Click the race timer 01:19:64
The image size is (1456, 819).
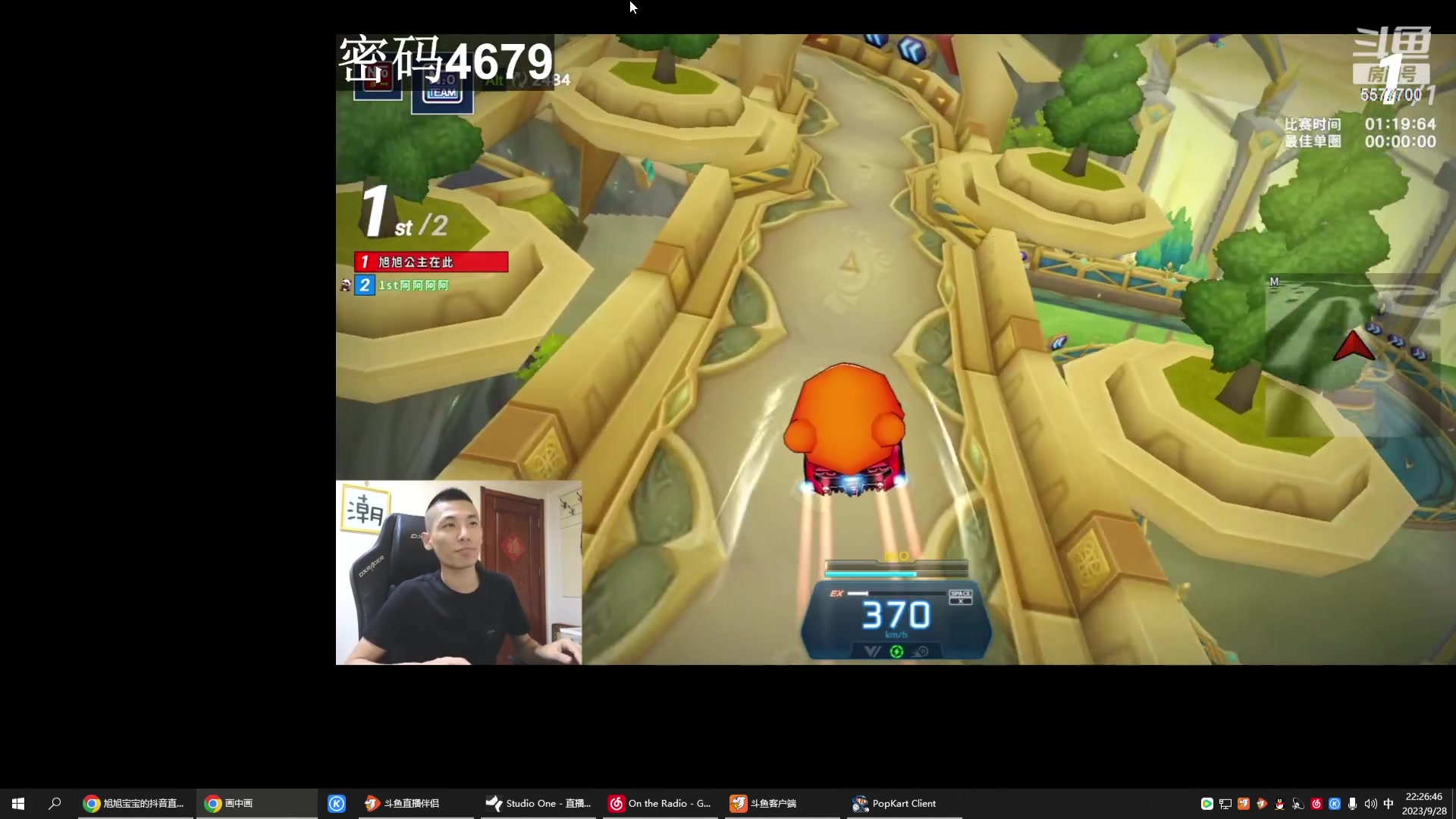[1400, 124]
